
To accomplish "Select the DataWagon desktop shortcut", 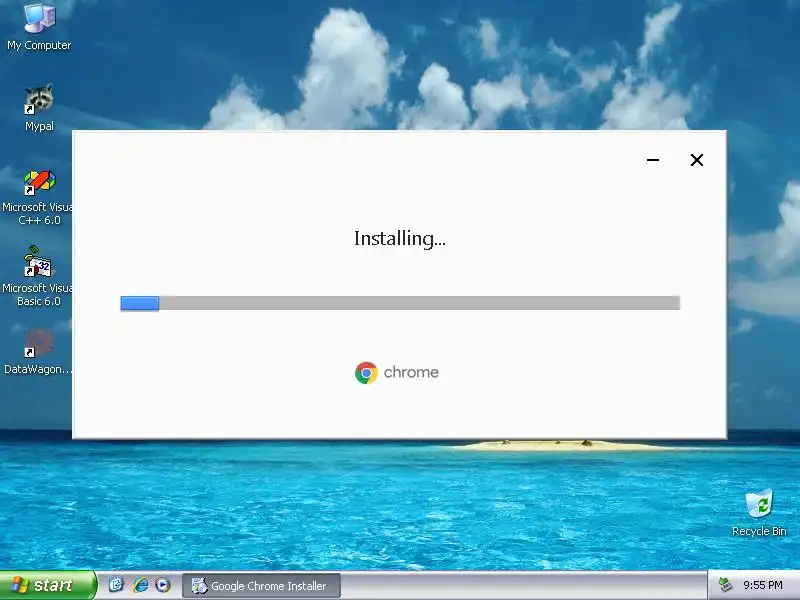I will point(37,353).
